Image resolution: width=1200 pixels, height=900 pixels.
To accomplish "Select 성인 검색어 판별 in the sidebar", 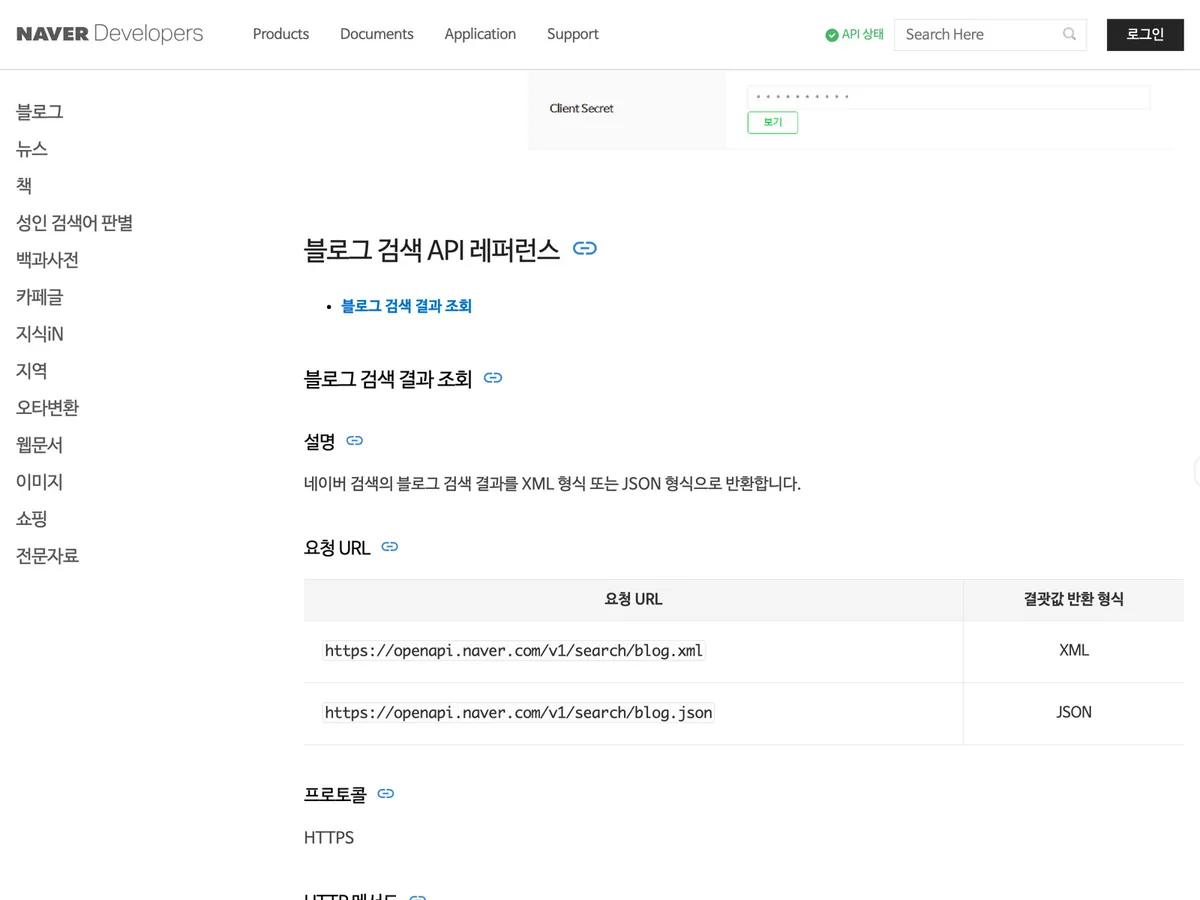I will point(75,223).
